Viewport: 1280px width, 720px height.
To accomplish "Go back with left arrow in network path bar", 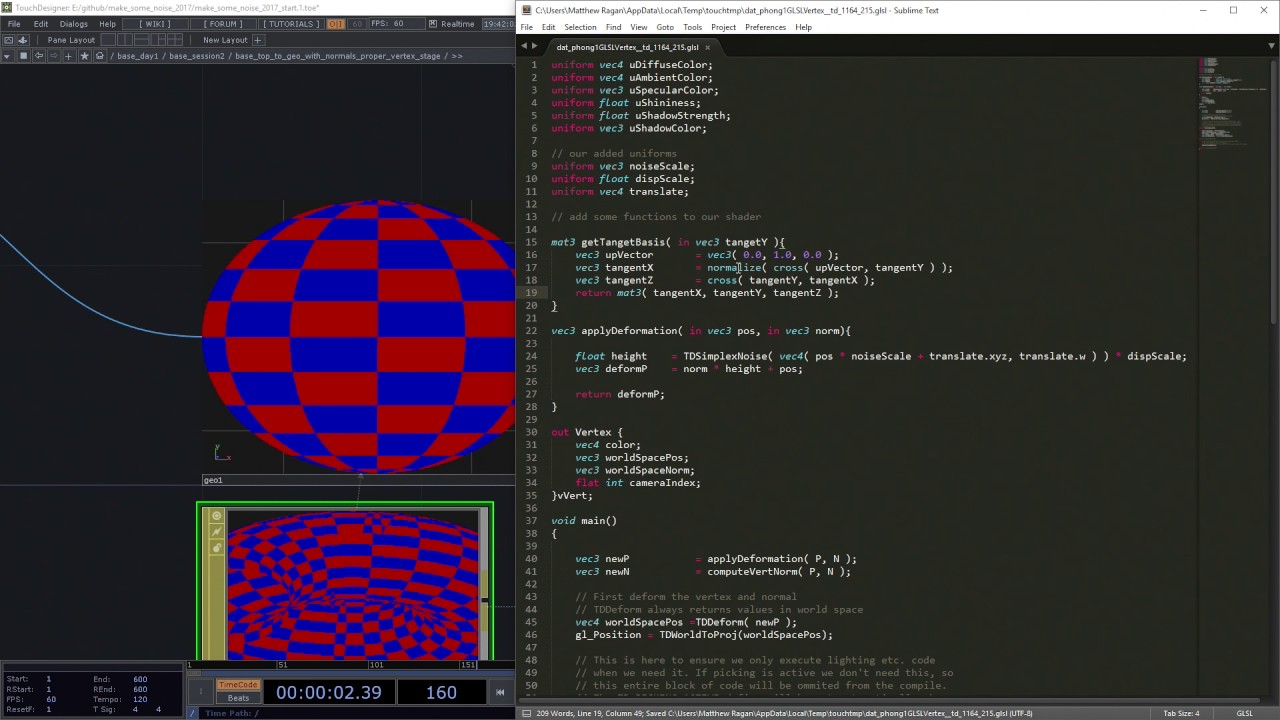I will [39, 56].
